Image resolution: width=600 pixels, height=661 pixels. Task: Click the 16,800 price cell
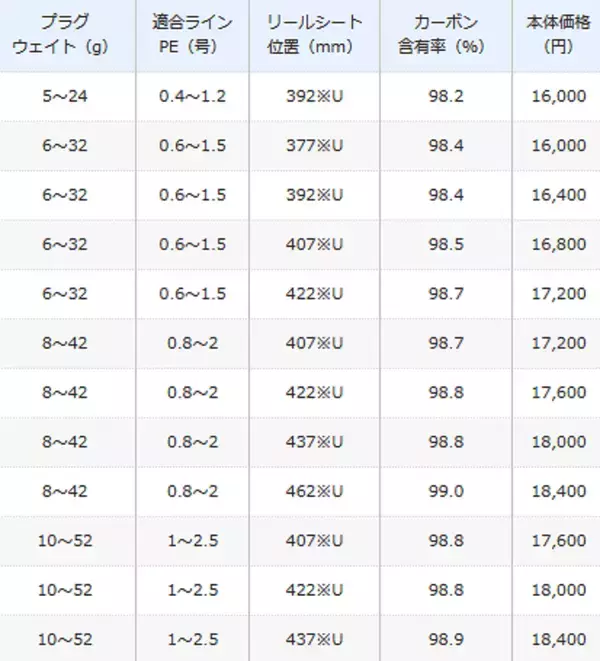click(561, 245)
